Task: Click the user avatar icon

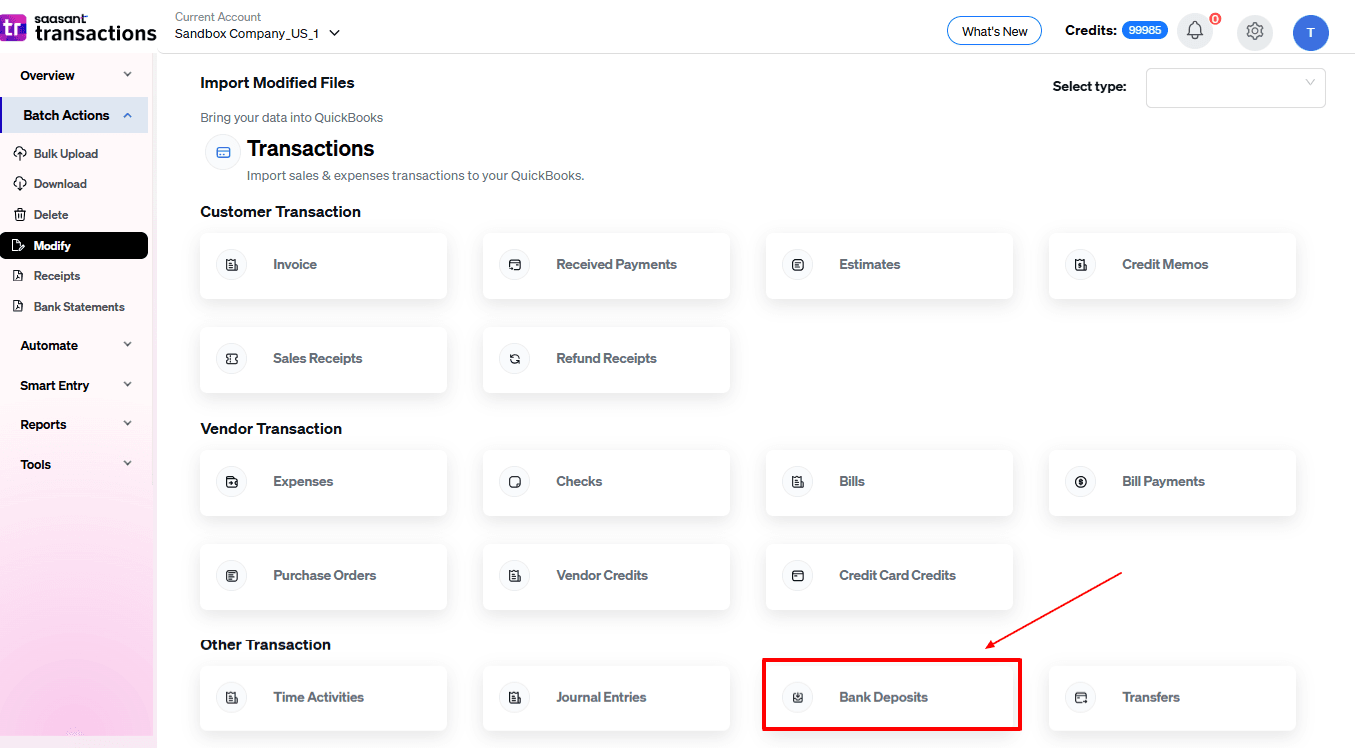Action: (1310, 32)
